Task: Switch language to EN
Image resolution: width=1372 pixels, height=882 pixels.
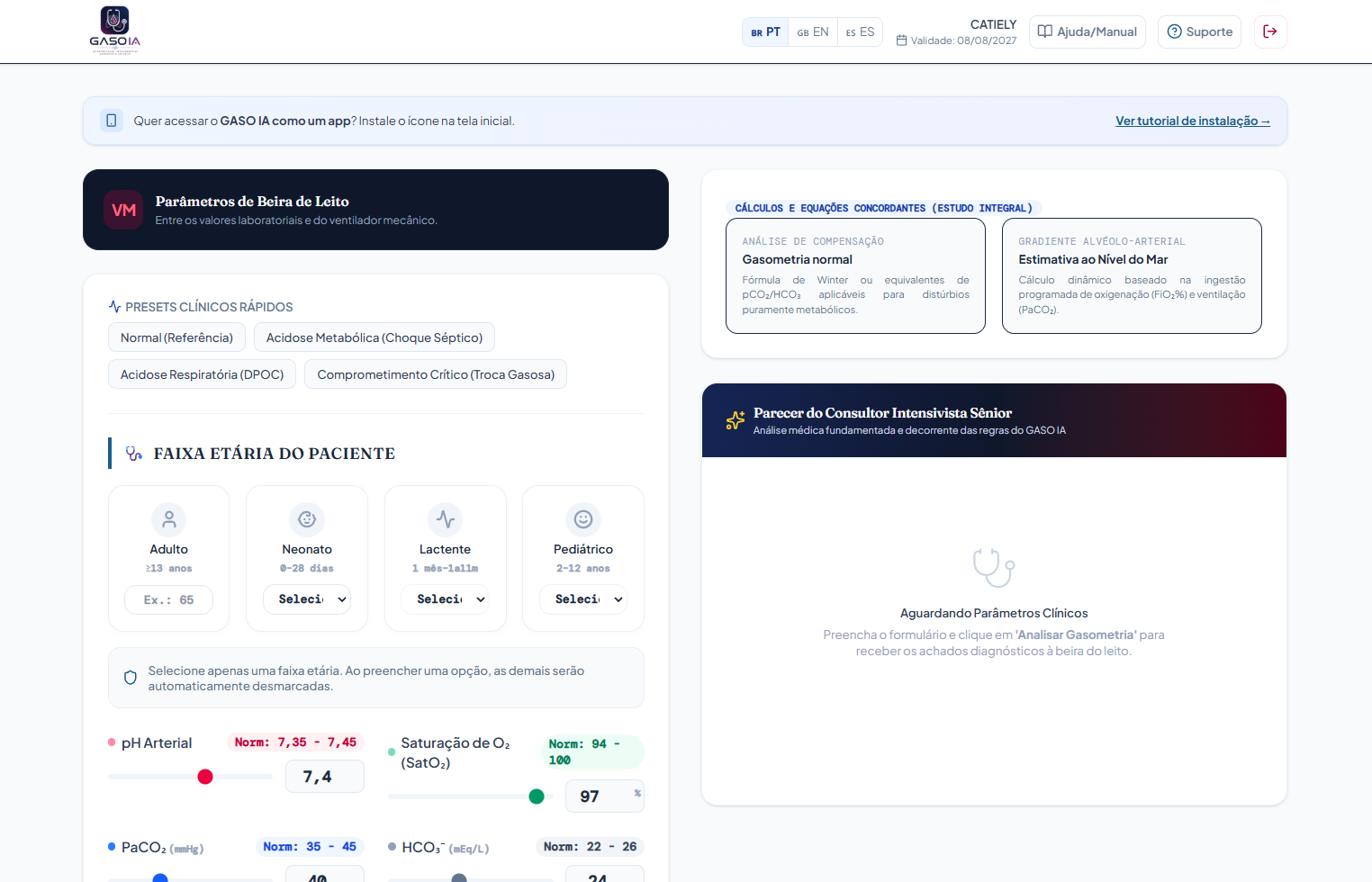Action: click(x=813, y=32)
